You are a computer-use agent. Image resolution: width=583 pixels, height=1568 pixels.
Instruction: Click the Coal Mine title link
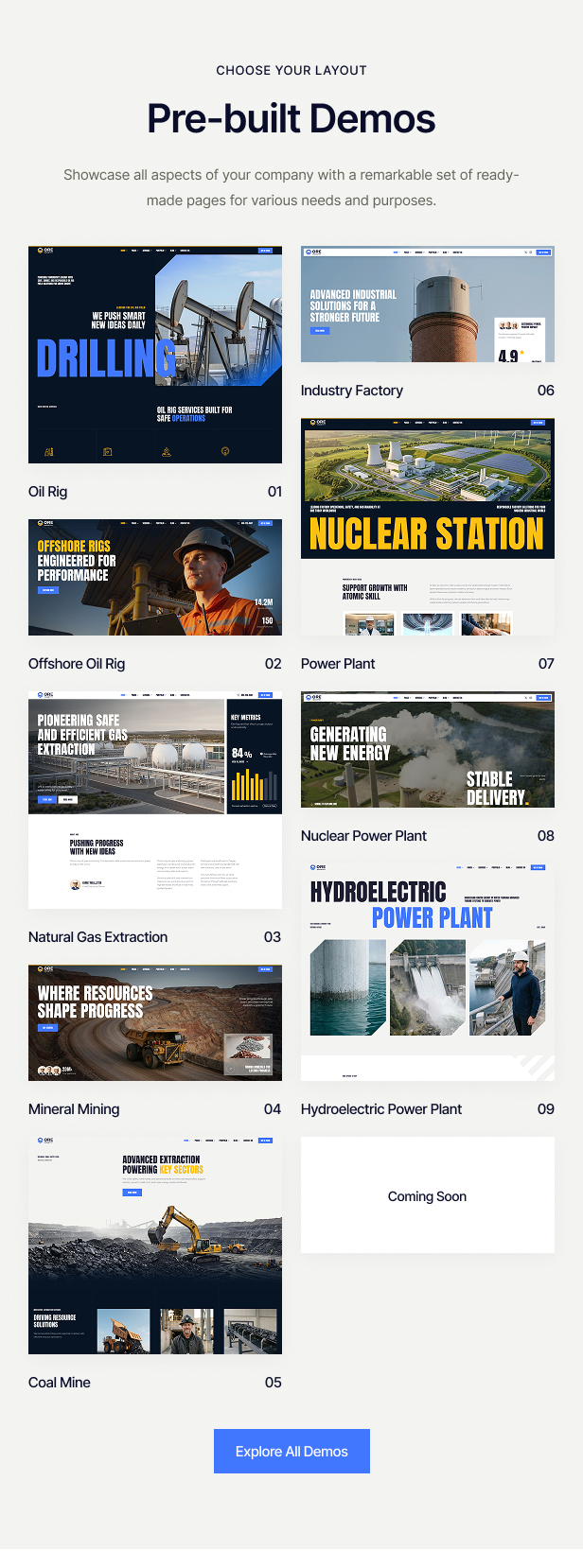point(60,1383)
